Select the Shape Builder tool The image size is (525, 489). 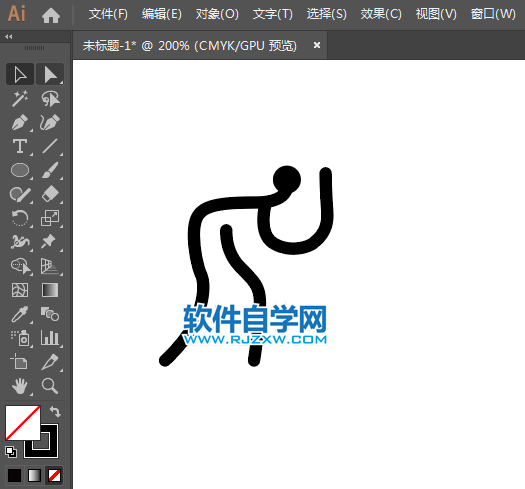tap(21, 266)
